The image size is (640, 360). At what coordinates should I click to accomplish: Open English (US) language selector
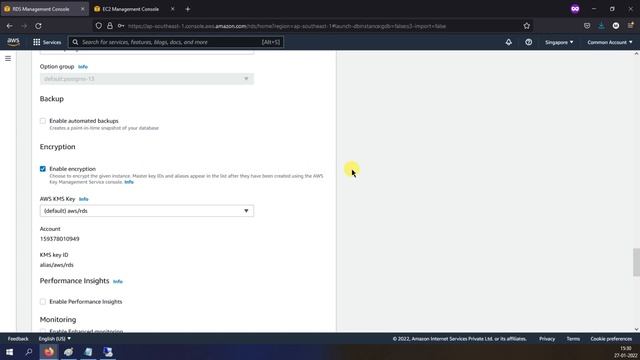pyautogui.click(x=55, y=339)
